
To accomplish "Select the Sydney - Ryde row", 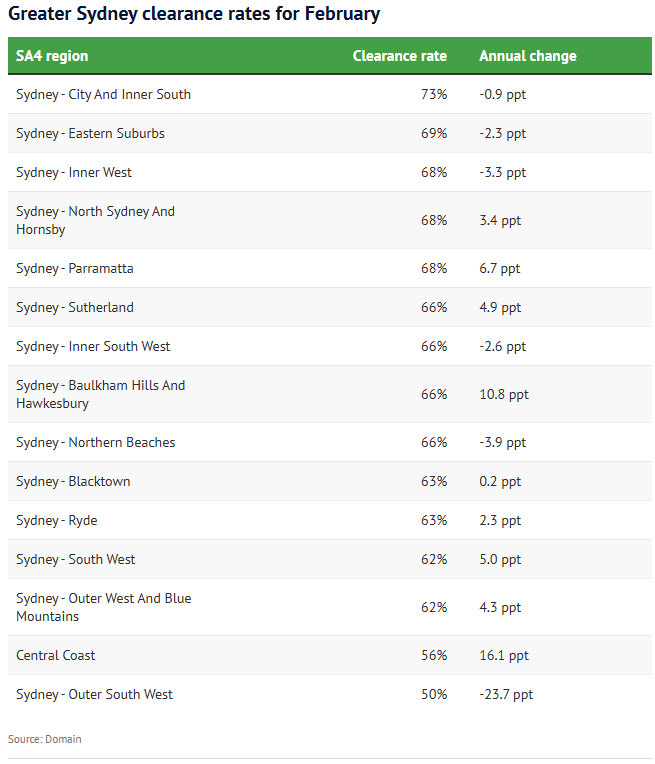I will click(329, 520).
